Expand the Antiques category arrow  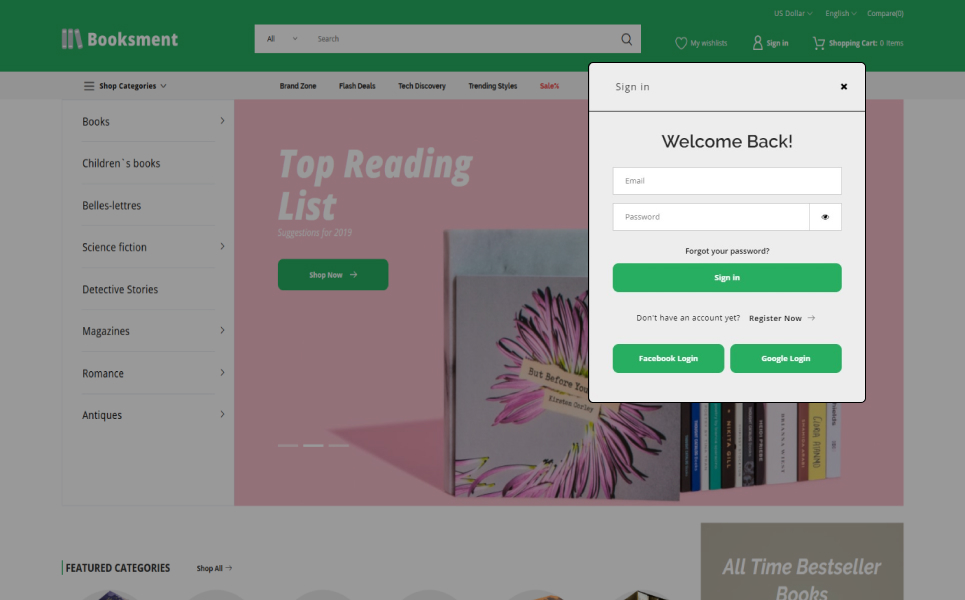tap(222, 414)
